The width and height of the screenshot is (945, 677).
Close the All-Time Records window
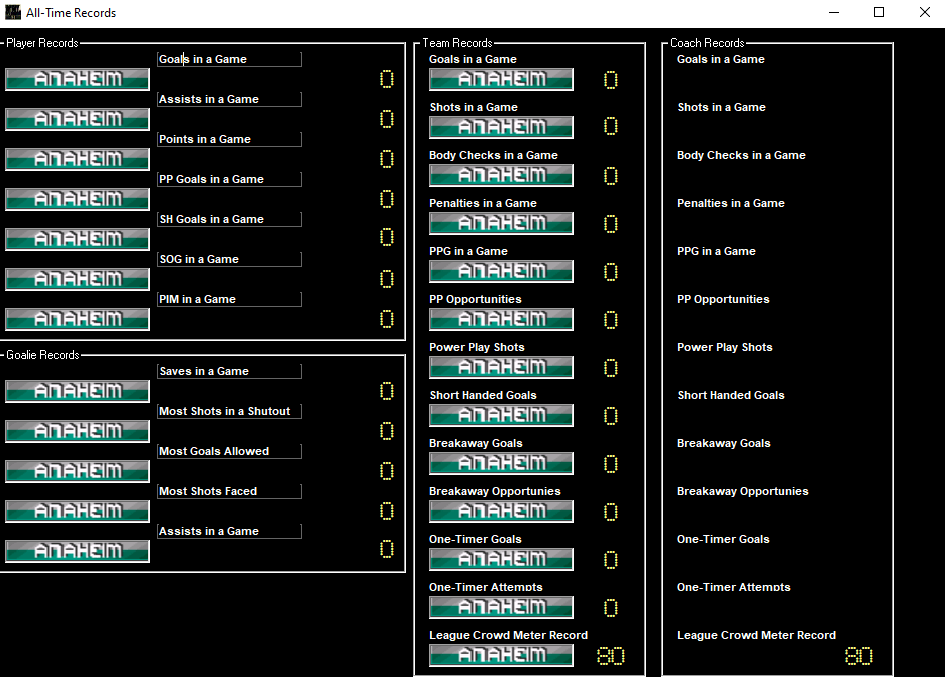924,13
